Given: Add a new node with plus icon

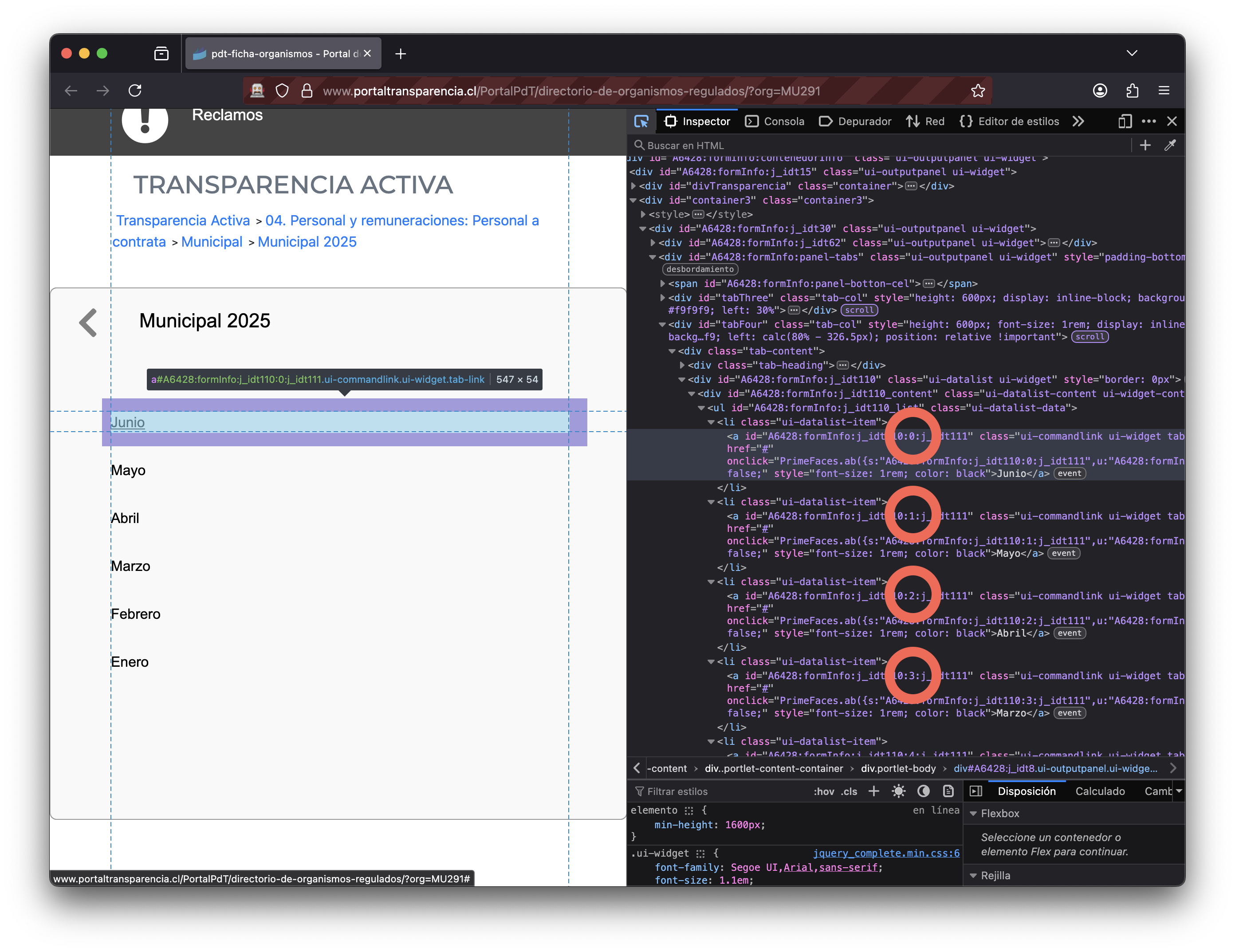Looking at the screenshot, I should [x=1145, y=146].
